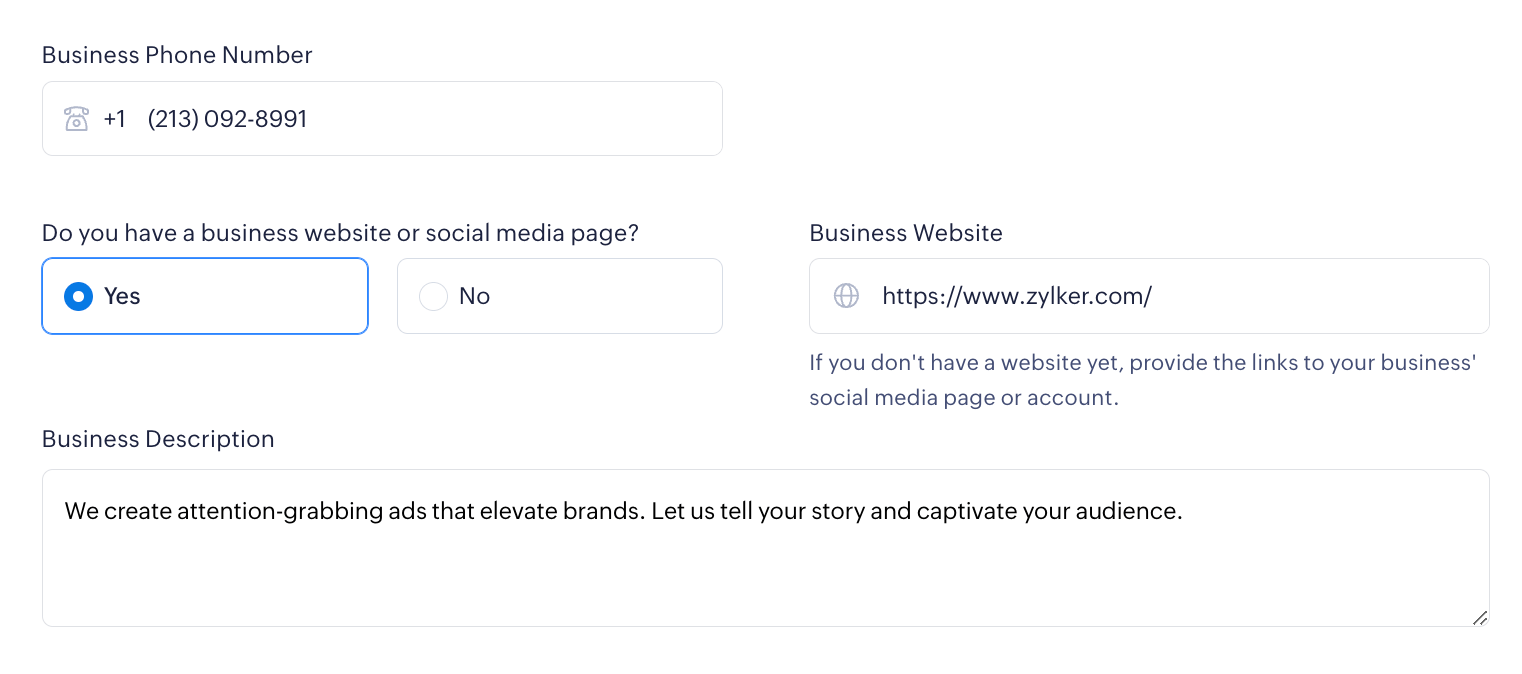Click the "Business Website" field label
Image resolution: width=1522 pixels, height=674 pixels.
[x=905, y=233]
